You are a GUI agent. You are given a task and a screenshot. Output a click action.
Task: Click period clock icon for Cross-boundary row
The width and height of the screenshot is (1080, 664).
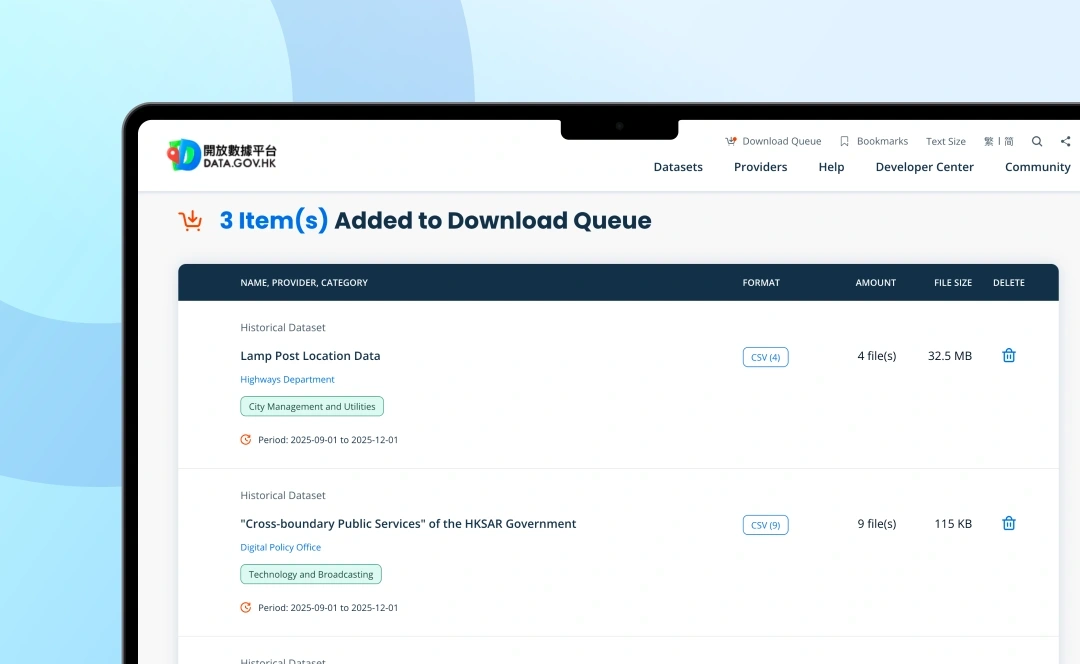245,608
